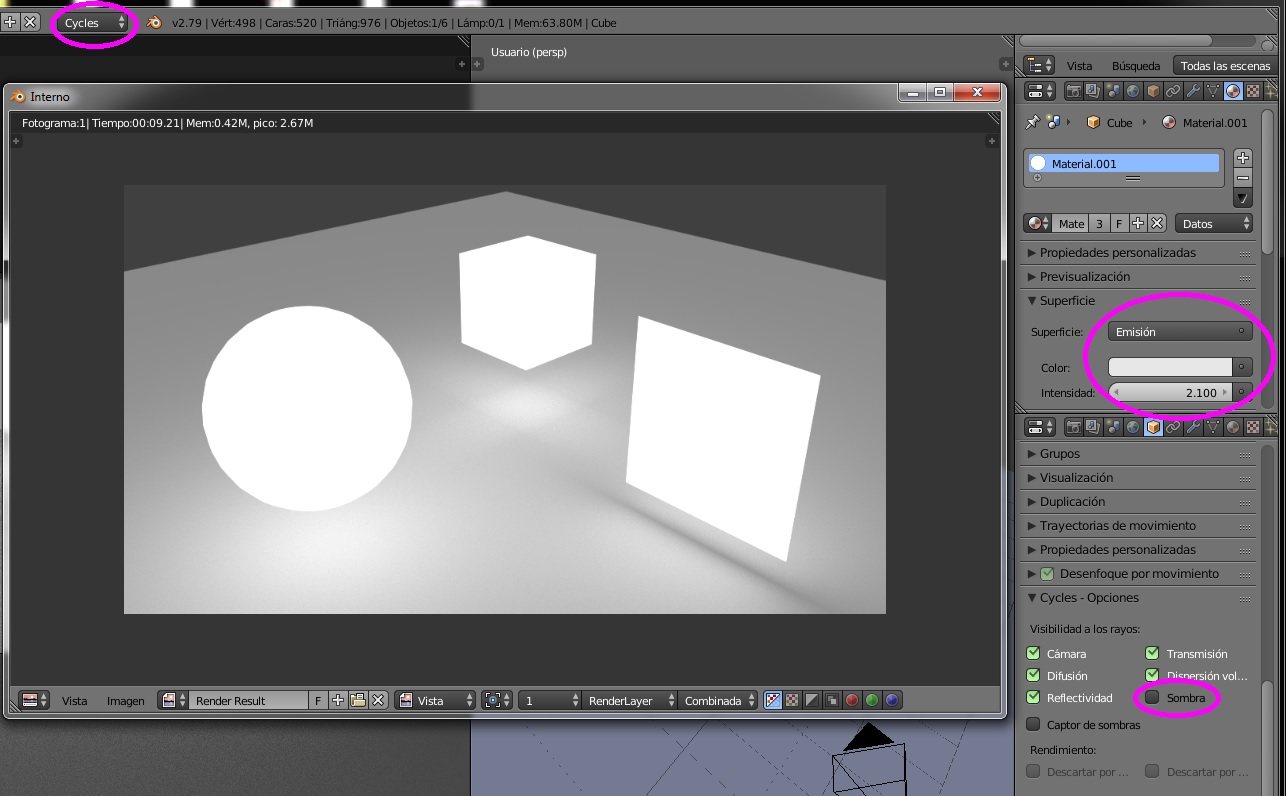Click the F fake user button for material

1120,223
